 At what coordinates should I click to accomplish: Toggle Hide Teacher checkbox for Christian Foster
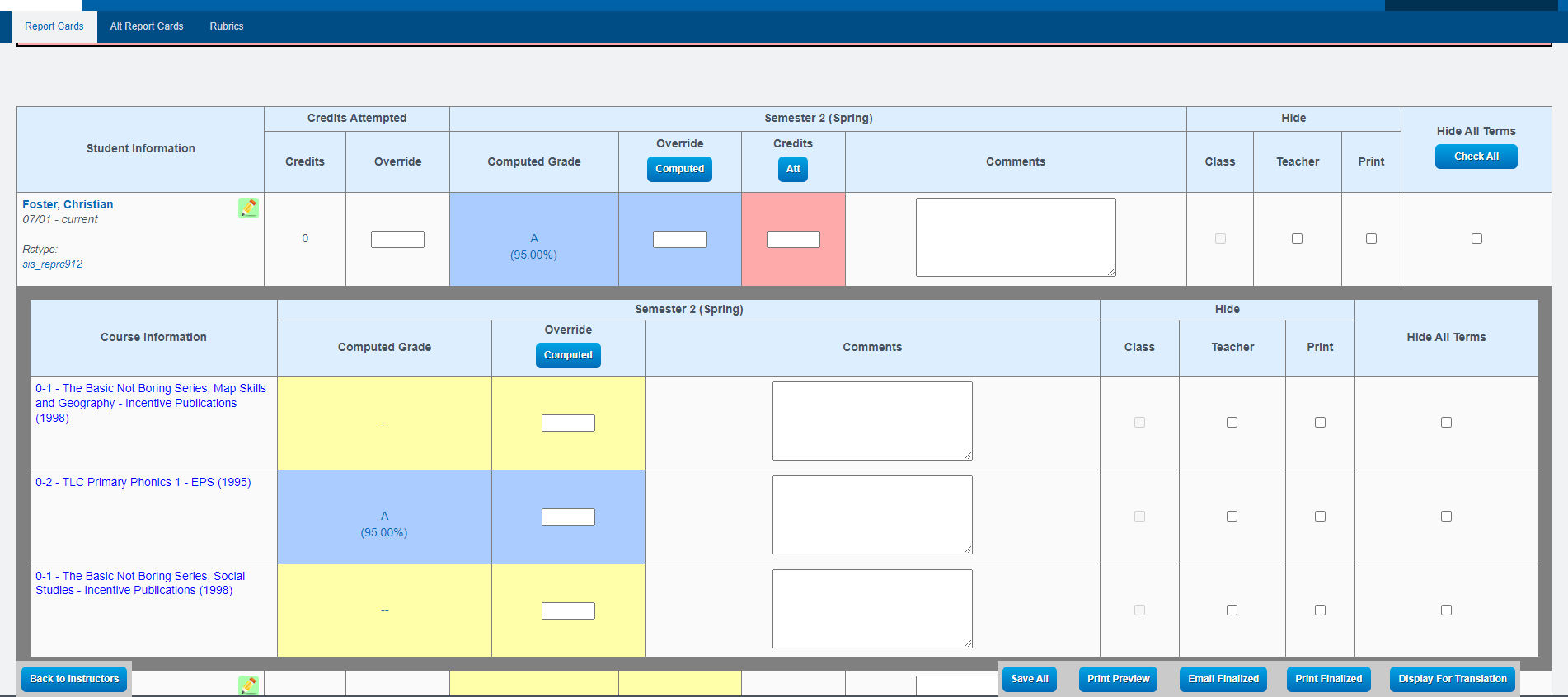pyautogui.click(x=1297, y=239)
